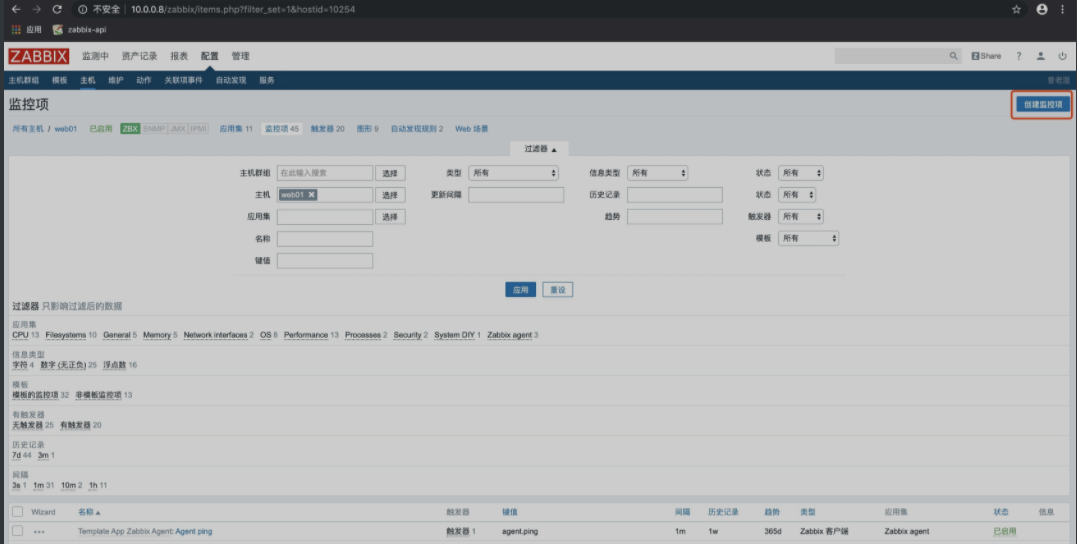Focus the 键值 input field
The image size is (1077, 544).
[325, 260]
